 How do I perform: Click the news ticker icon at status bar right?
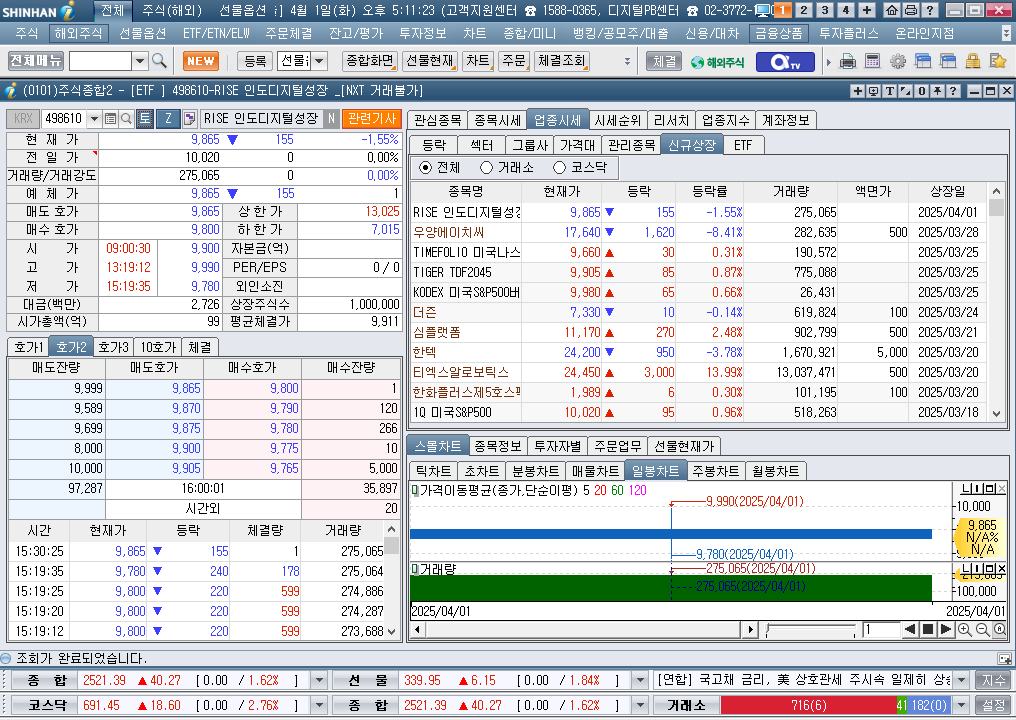[1004, 658]
